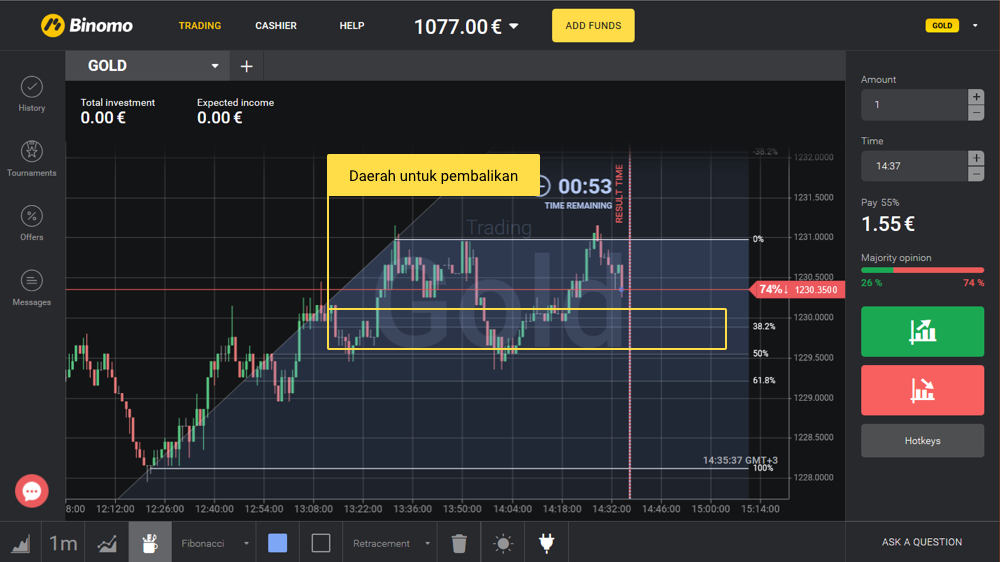The height and width of the screenshot is (562, 1000).
Task: Open the indicators line chart icon
Action: pos(107,543)
